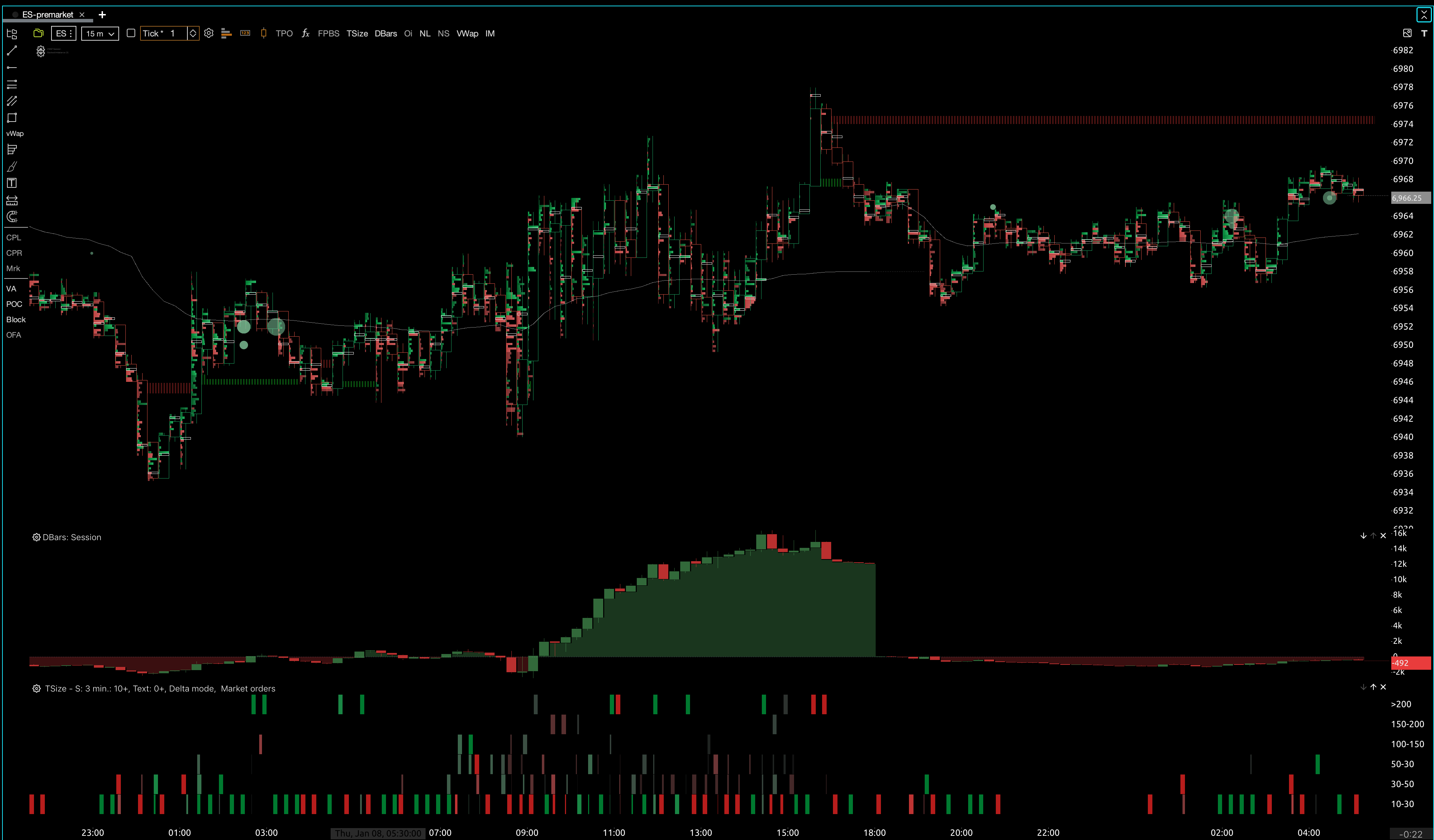Toggle the TPO profile display

click(284, 34)
